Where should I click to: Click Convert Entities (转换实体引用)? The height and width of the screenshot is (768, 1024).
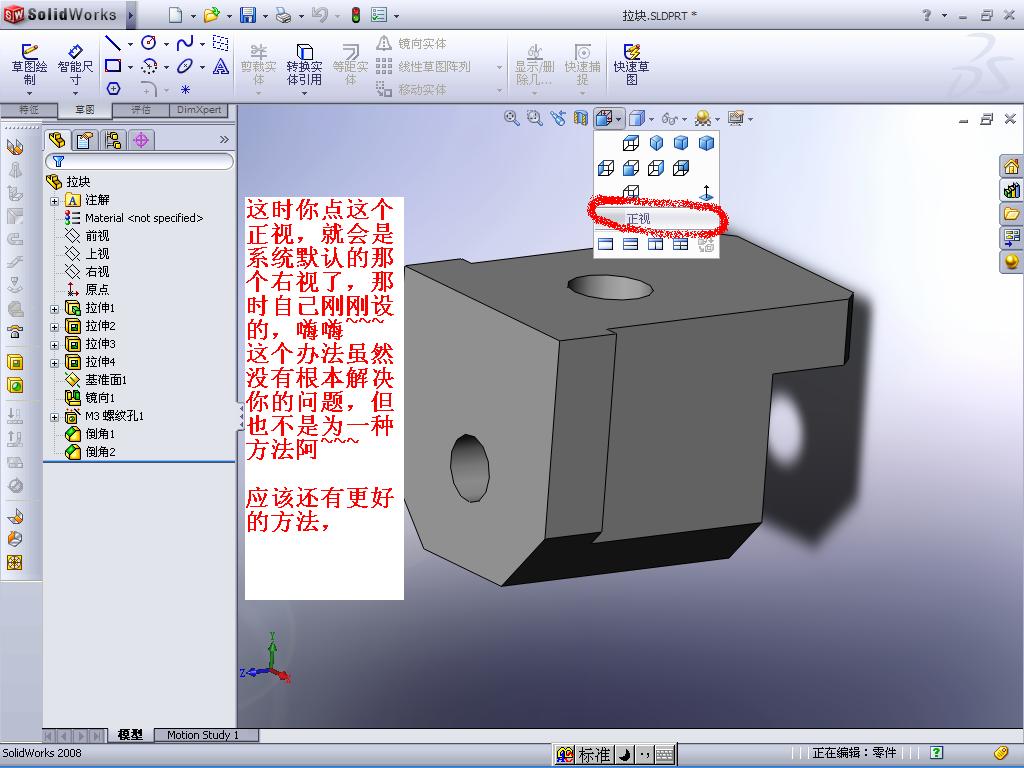pyautogui.click(x=304, y=65)
